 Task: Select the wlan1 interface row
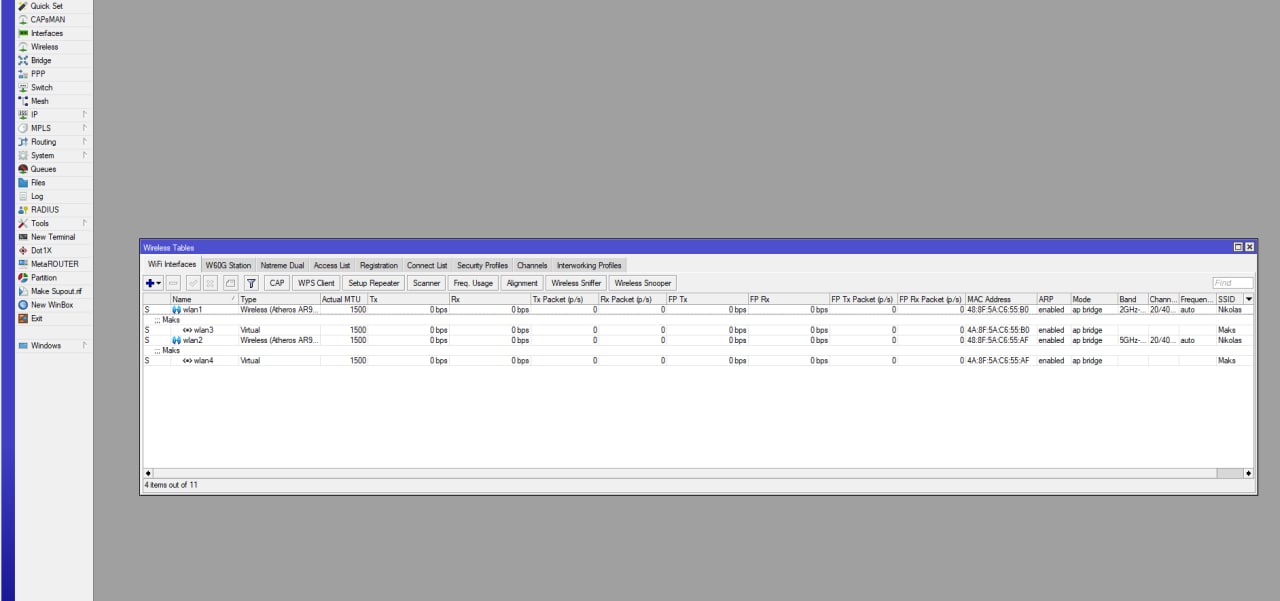698,310
